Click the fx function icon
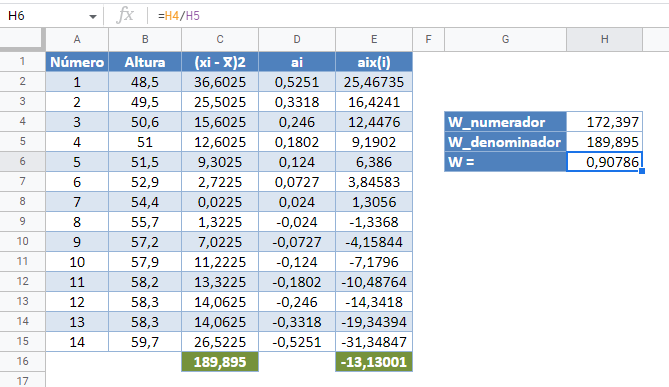 pyautogui.click(x=125, y=16)
